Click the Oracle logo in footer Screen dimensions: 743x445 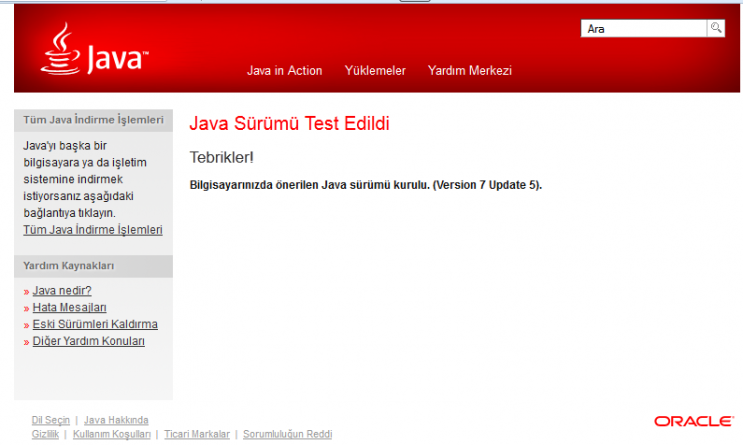(694, 421)
